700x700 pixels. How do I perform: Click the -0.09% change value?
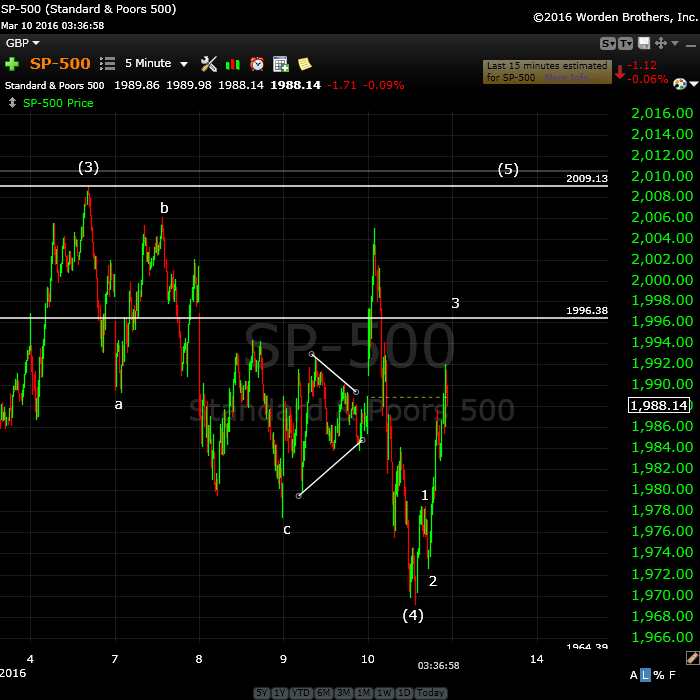tap(384, 85)
